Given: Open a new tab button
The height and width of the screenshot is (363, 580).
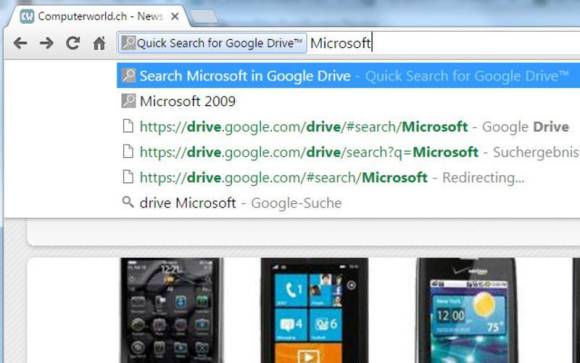Looking at the screenshot, I should click(x=203, y=17).
